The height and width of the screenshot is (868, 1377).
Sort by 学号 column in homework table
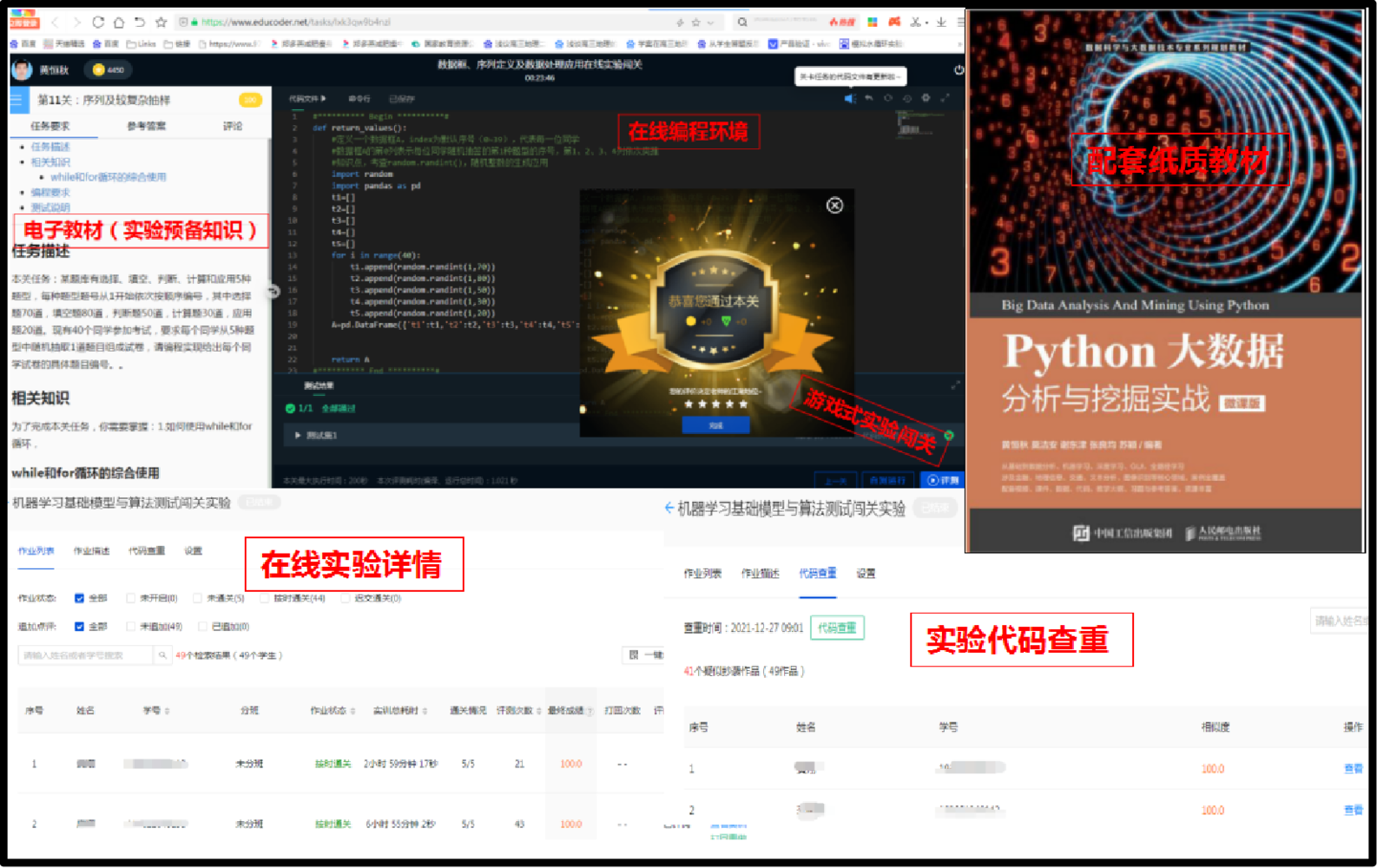(x=167, y=711)
